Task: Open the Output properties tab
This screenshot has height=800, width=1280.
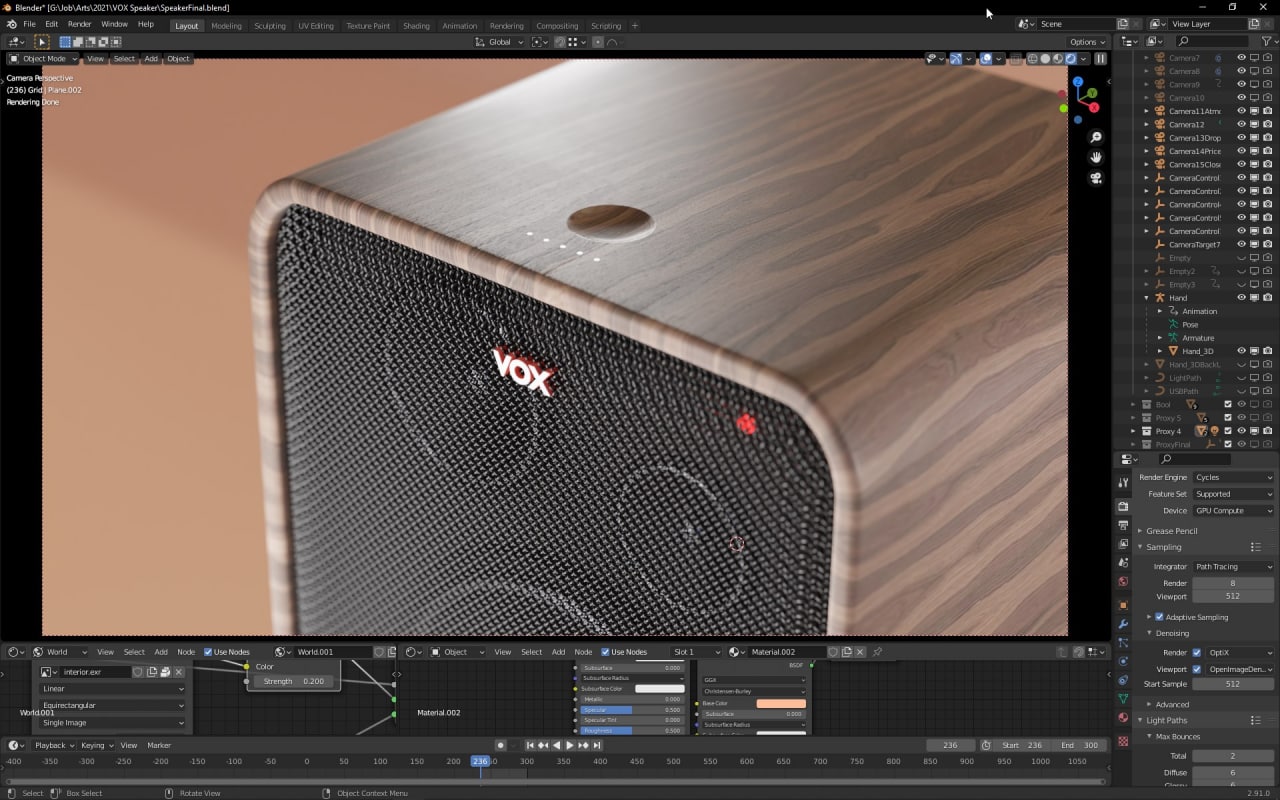Action: pos(1123,525)
